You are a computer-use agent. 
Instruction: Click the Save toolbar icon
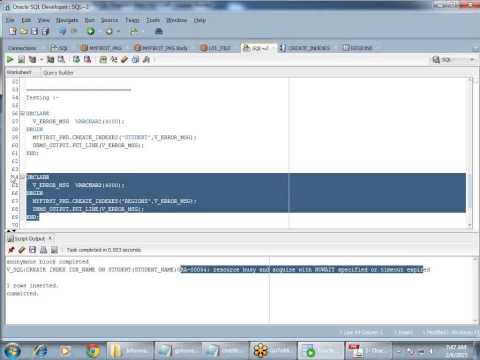tap(34, 31)
